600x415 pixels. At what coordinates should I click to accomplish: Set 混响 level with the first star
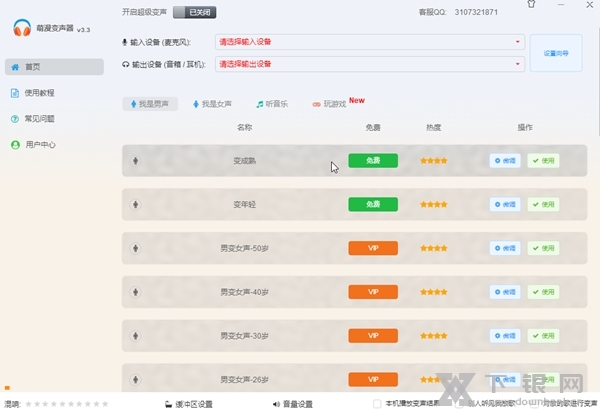(x=28, y=404)
